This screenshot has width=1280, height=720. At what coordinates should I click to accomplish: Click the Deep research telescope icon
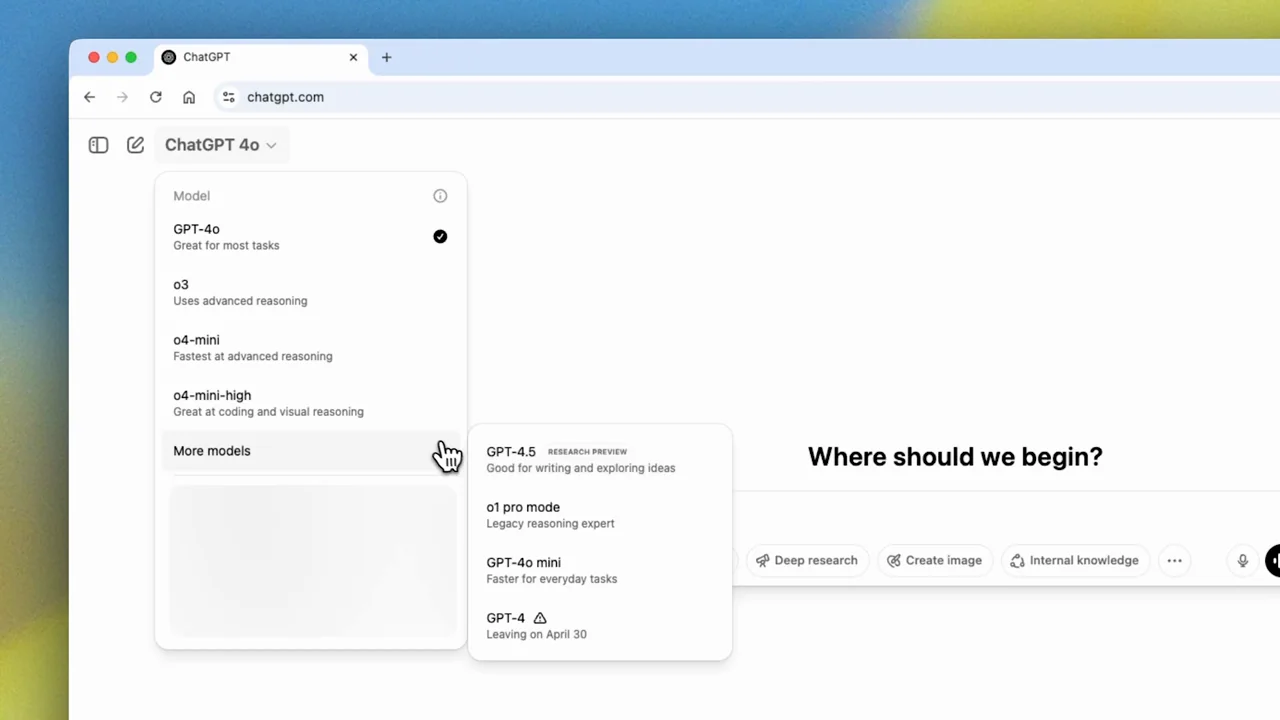tap(762, 561)
